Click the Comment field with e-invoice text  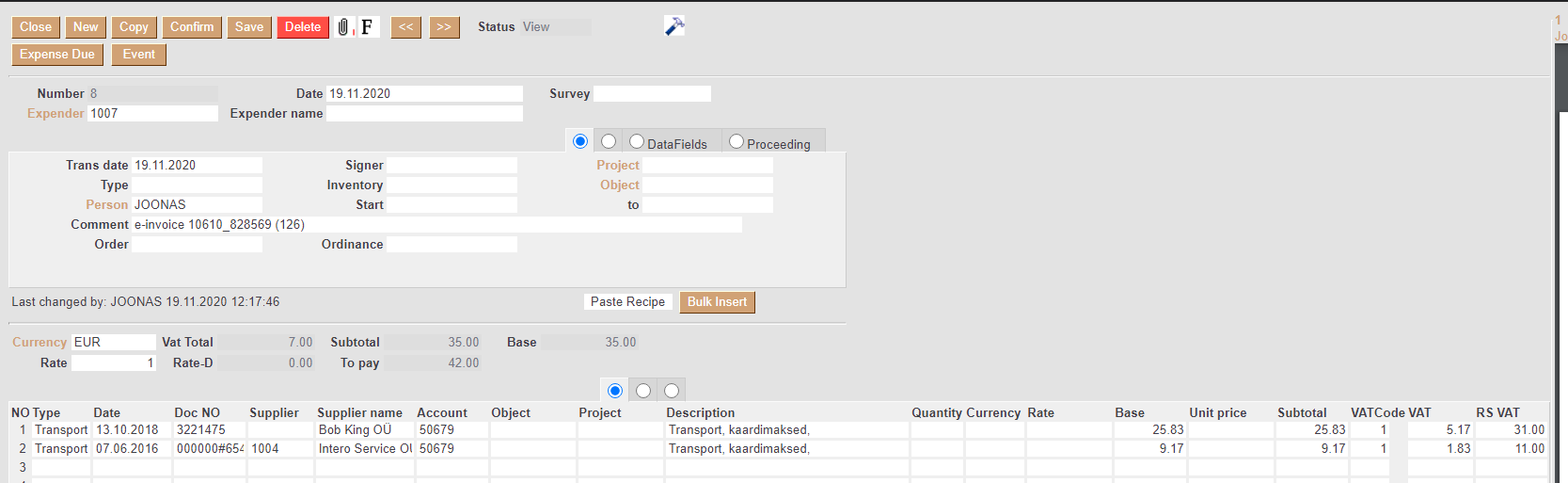(x=436, y=224)
